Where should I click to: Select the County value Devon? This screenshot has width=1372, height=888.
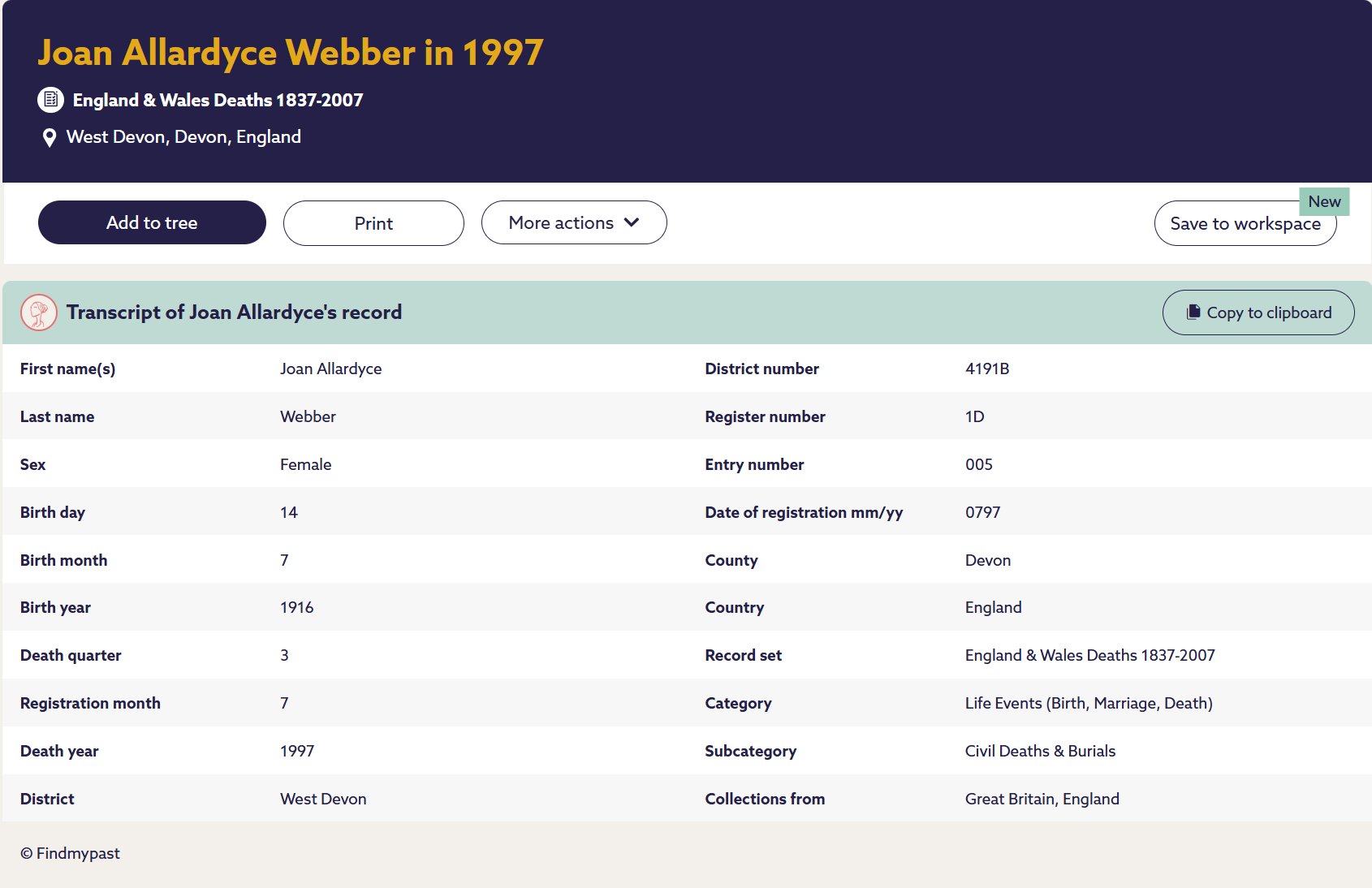click(987, 560)
